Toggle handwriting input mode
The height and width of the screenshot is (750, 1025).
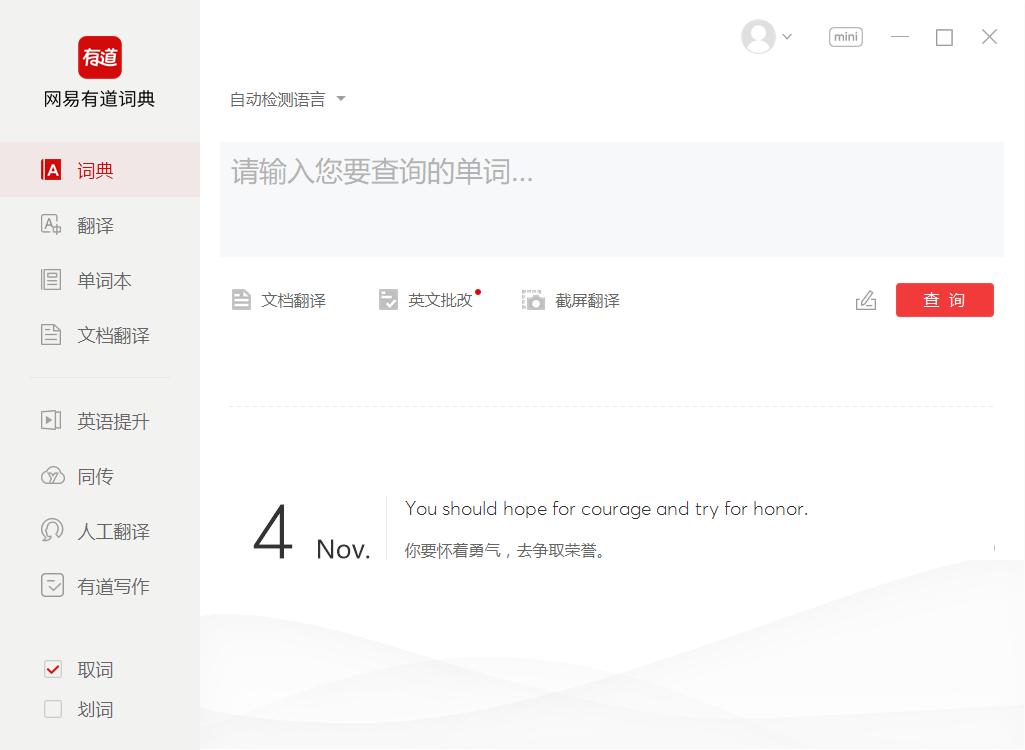click(865, 299)
